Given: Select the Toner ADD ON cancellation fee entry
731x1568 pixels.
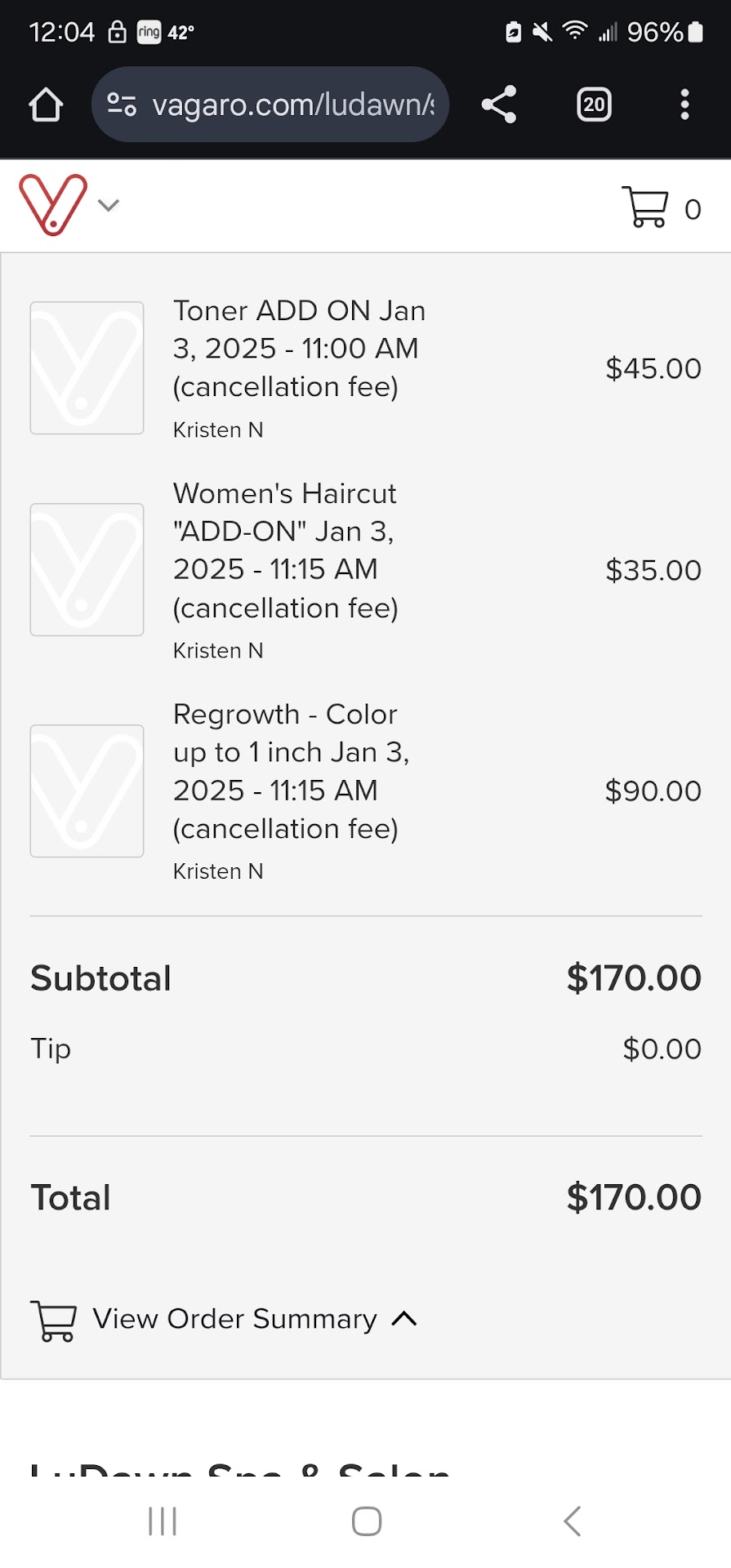Looking at the screenshot, I should (299, 349).
